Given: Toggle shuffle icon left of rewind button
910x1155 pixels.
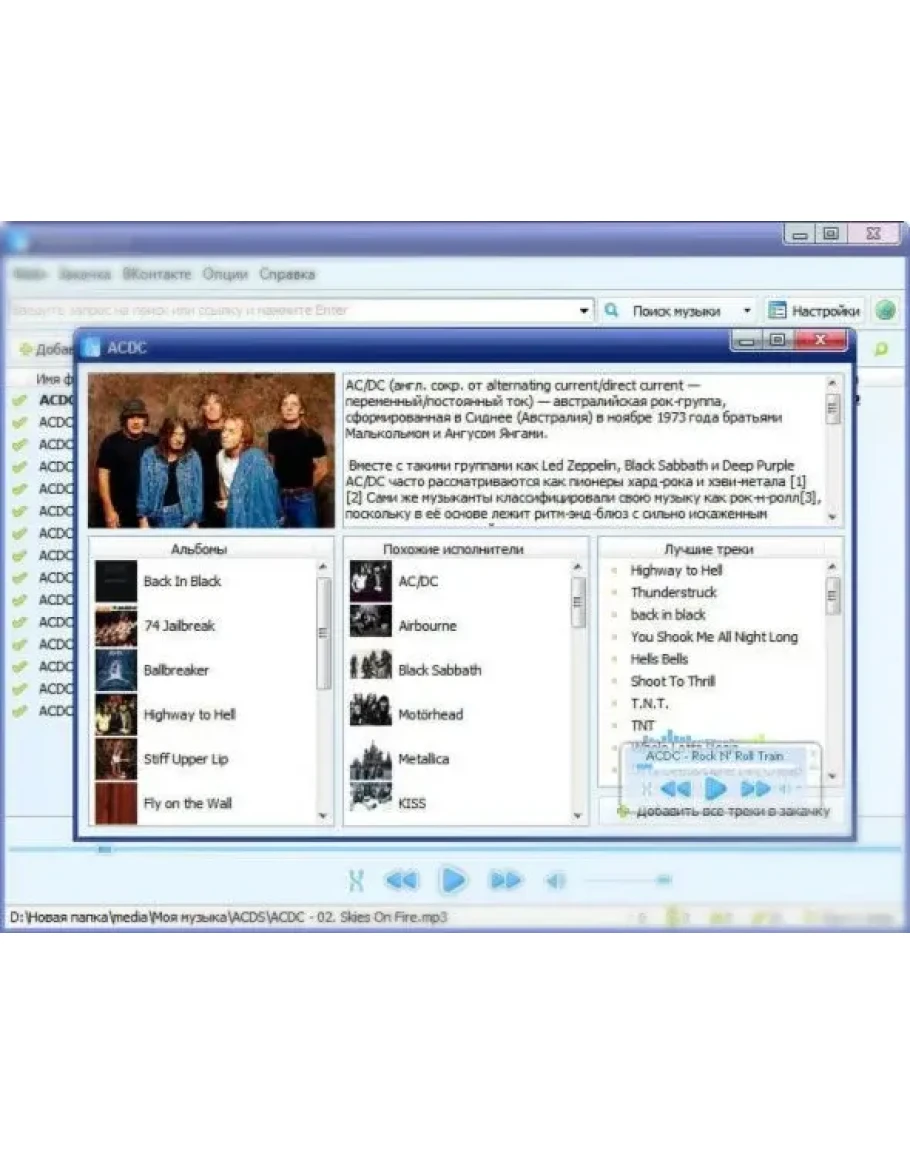Looking at the screenshot, I should tap(355, 880).
